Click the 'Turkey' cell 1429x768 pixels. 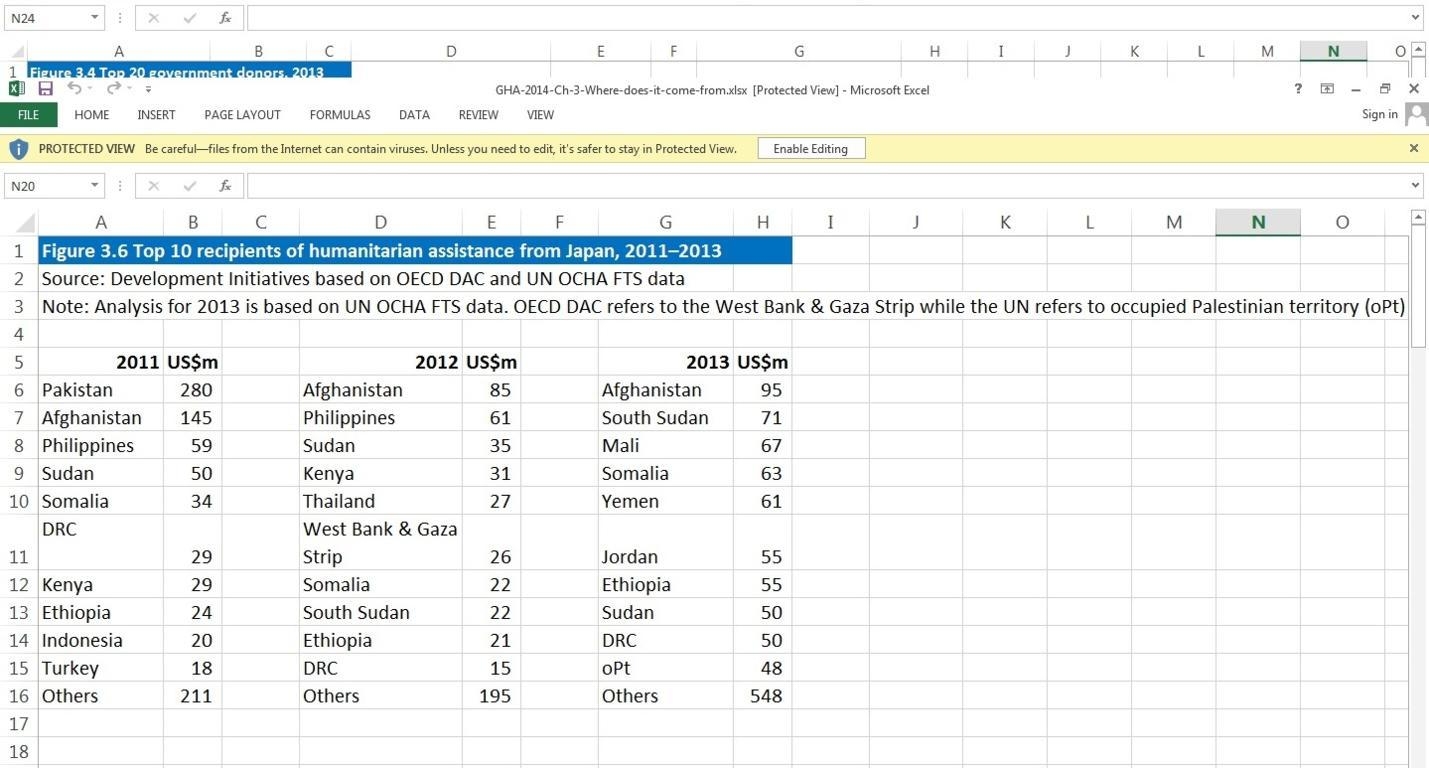101,668
